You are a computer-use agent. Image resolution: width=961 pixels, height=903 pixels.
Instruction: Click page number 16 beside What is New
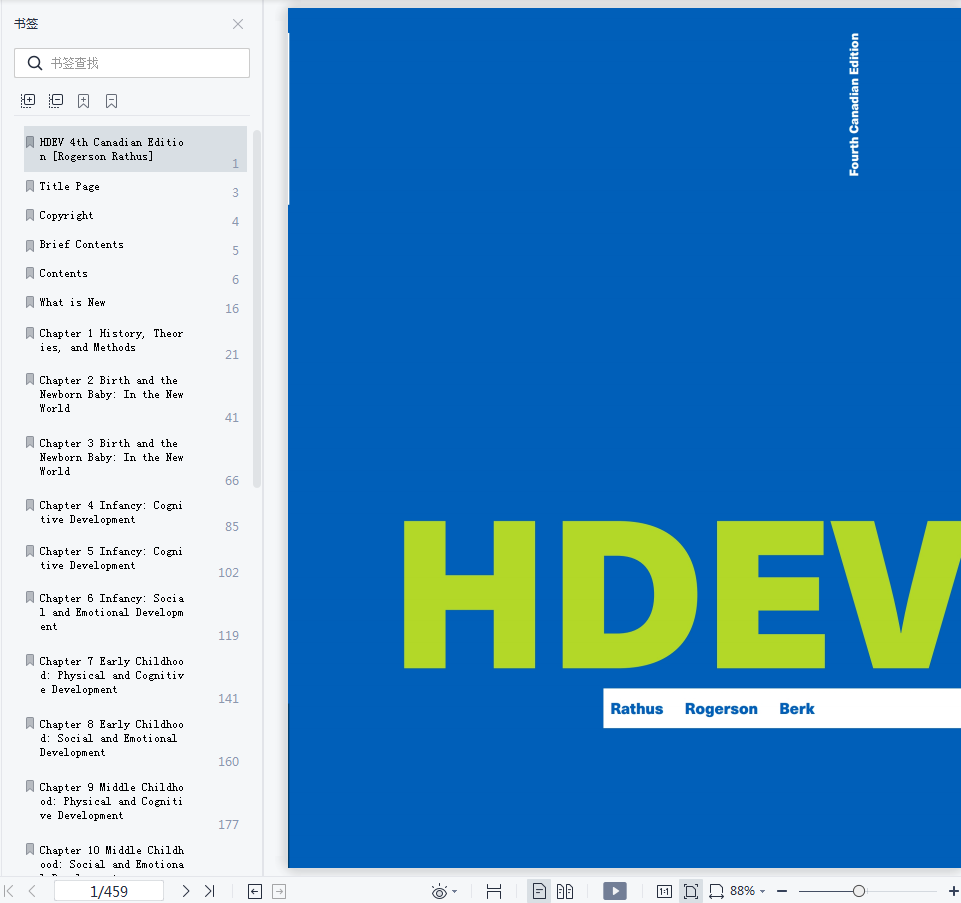[232, 308]
